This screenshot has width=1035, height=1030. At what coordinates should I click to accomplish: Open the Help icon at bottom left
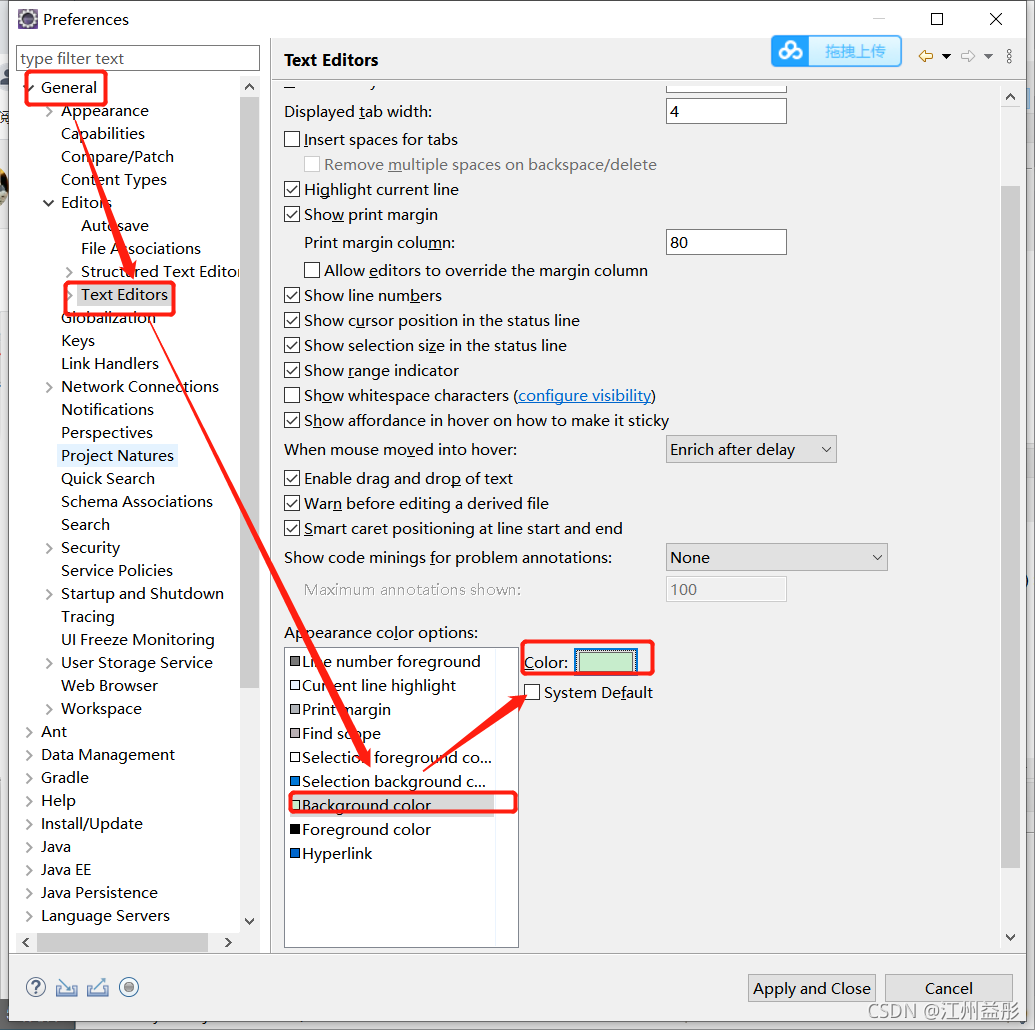[36, 987]
